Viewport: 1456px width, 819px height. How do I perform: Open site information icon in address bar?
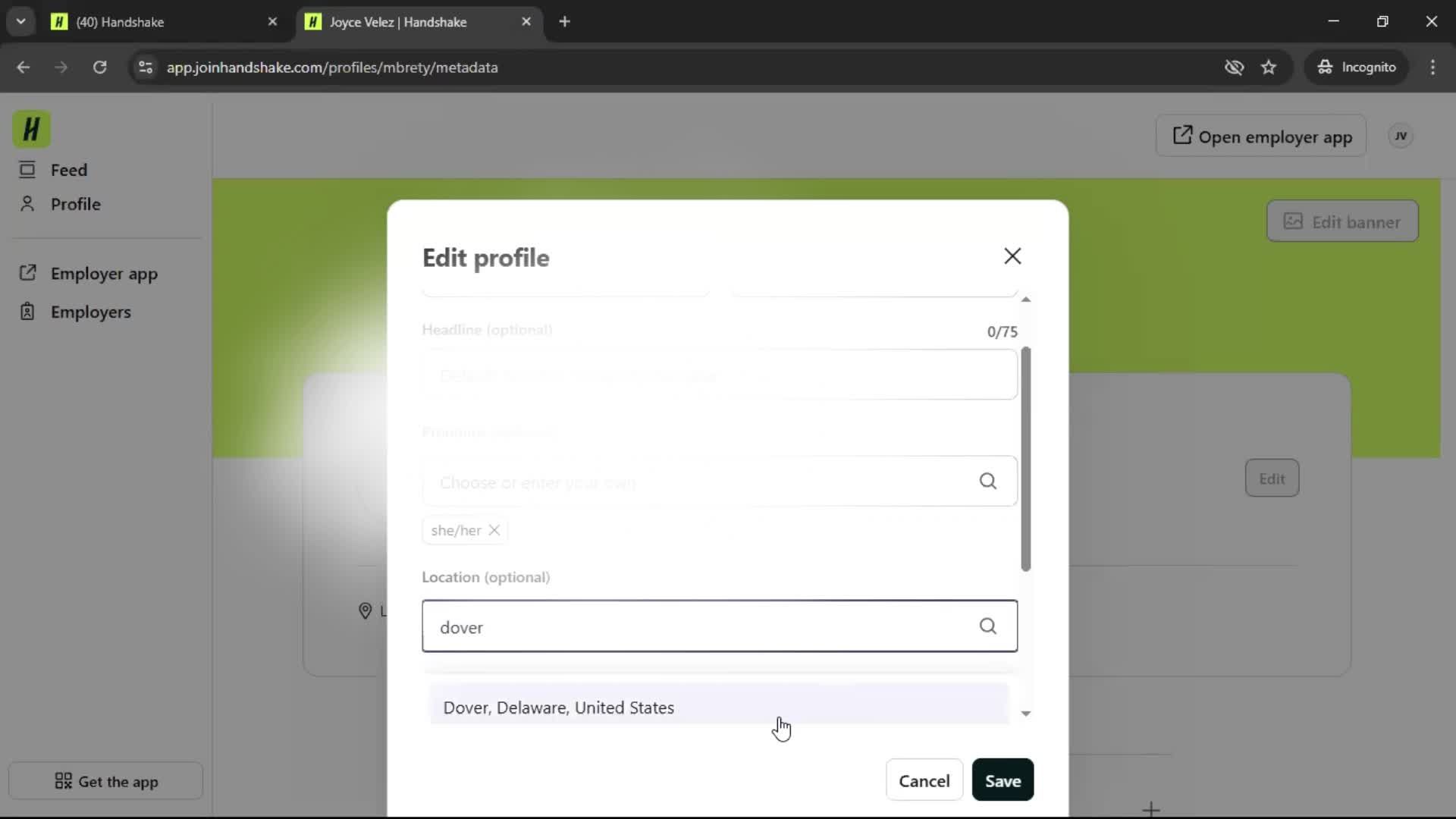(146, 67)
